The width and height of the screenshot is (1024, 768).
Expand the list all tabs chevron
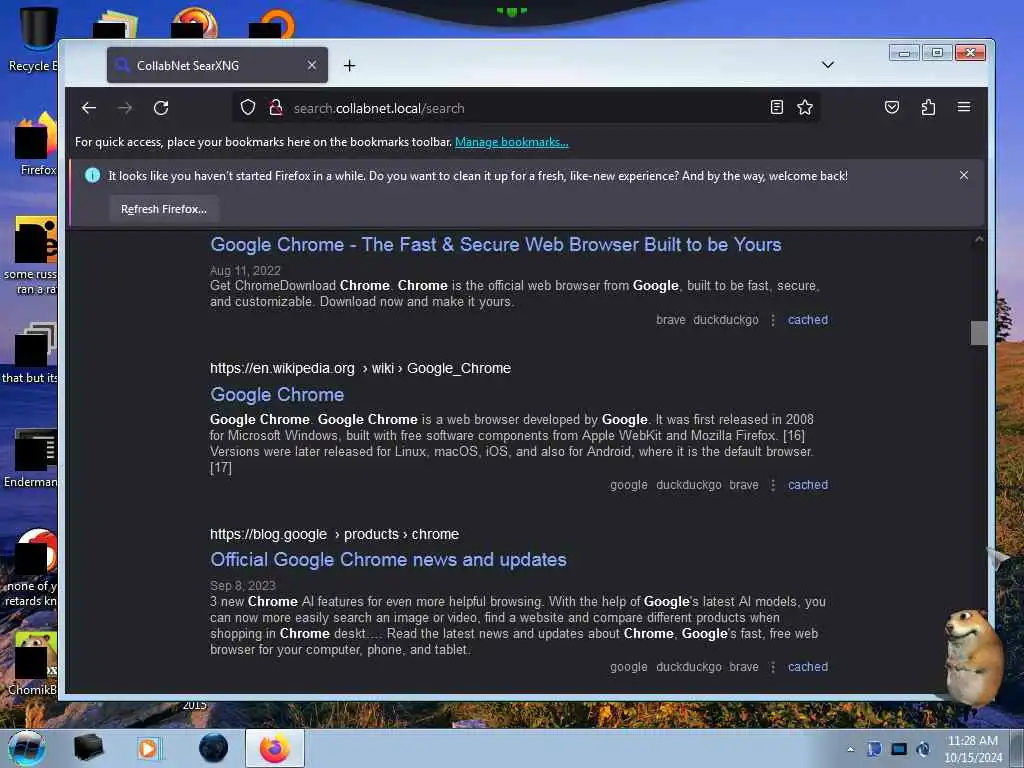pyautogui.click(x=827, y=65)
